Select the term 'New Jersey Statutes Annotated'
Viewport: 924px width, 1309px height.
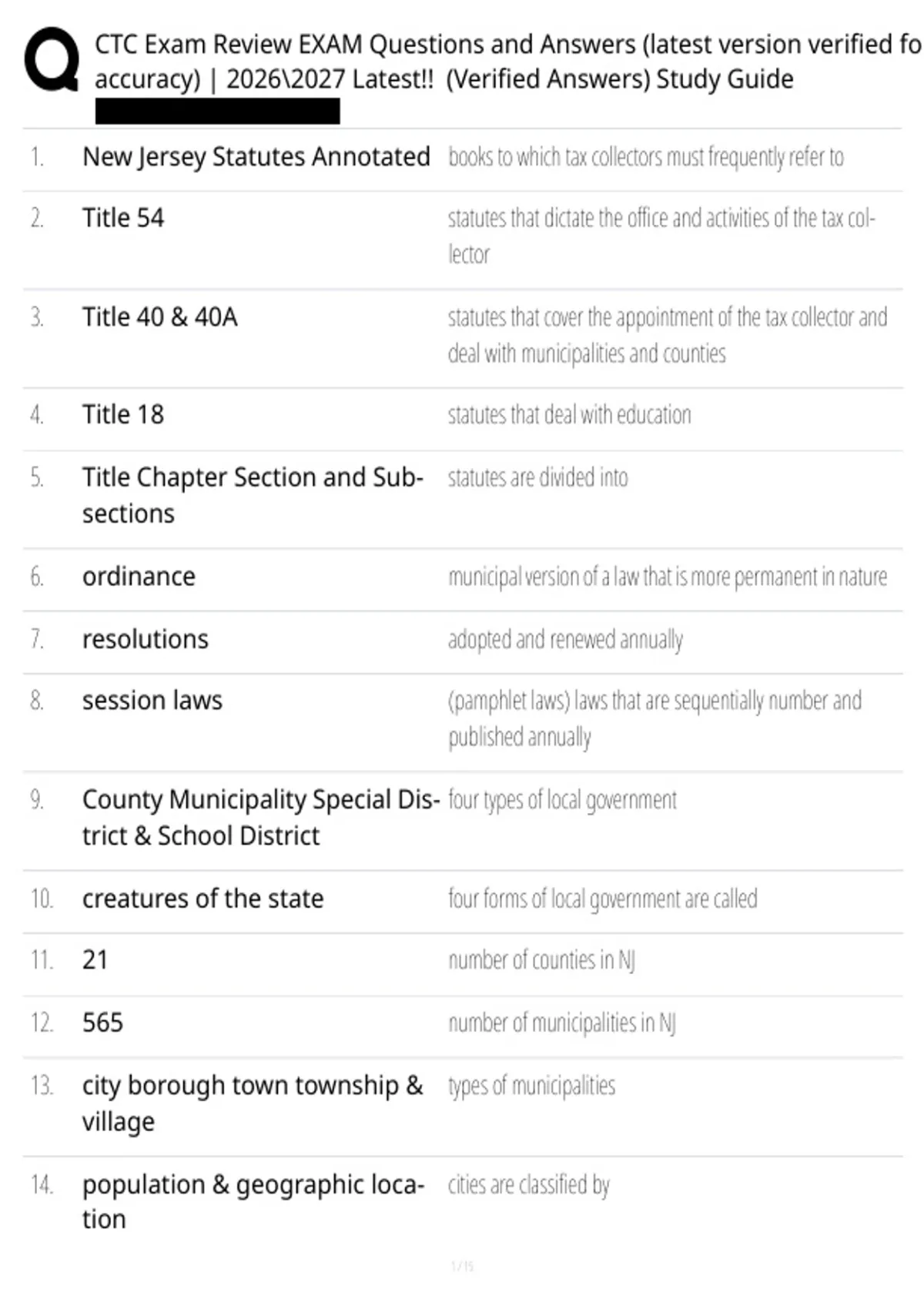(x=256, y=157)
